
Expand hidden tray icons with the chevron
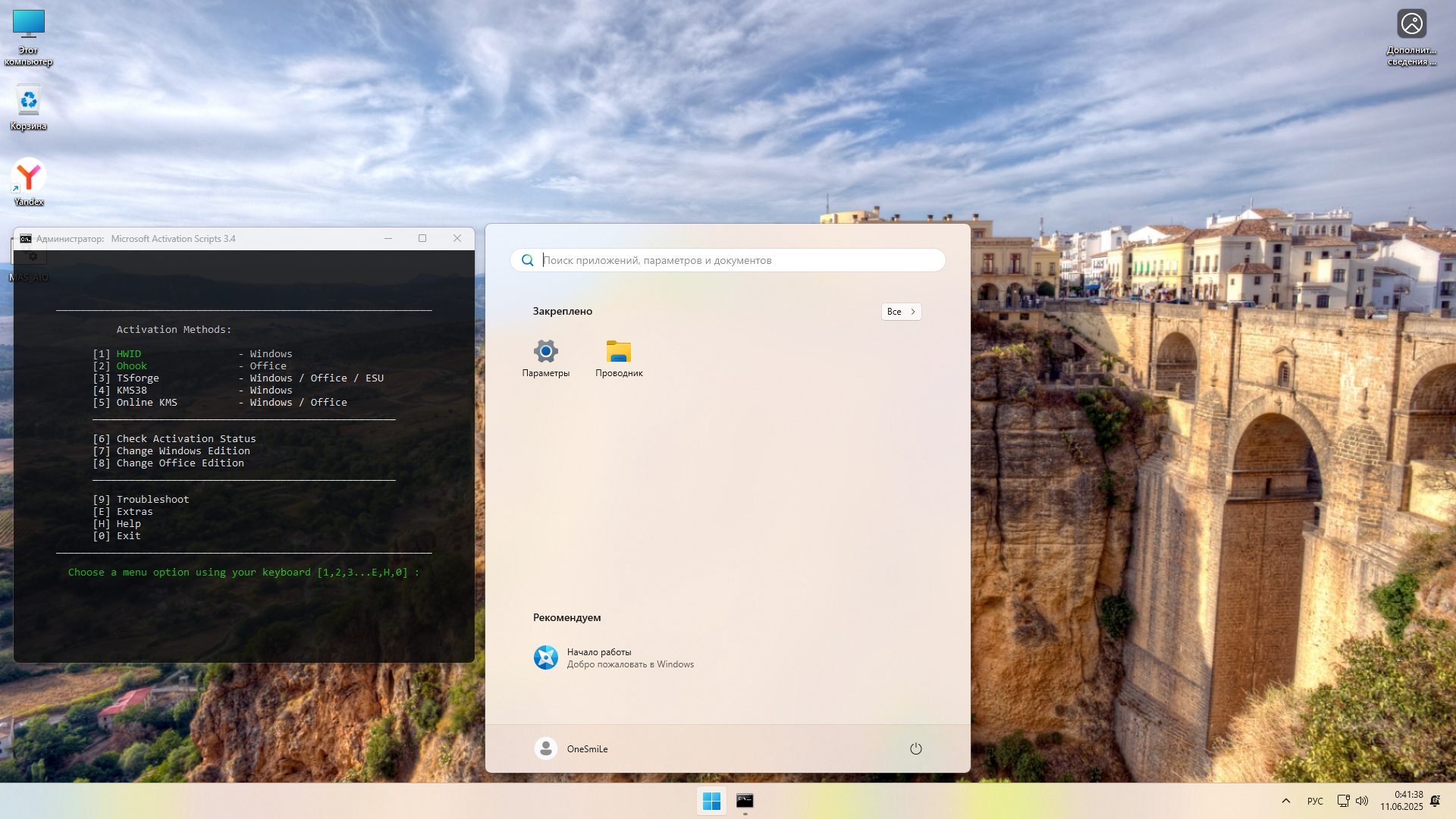[x=1285, y=801]
